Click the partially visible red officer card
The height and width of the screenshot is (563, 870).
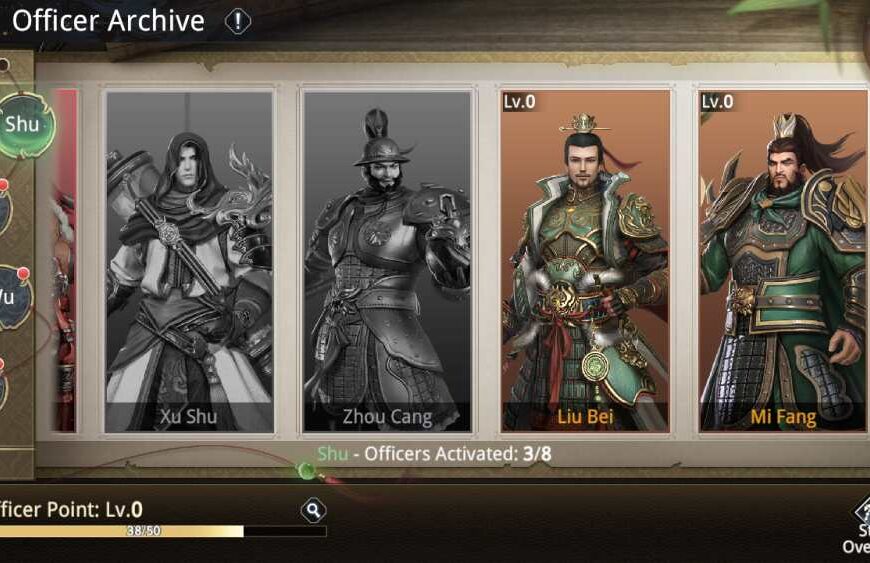(x=66, y=261)
